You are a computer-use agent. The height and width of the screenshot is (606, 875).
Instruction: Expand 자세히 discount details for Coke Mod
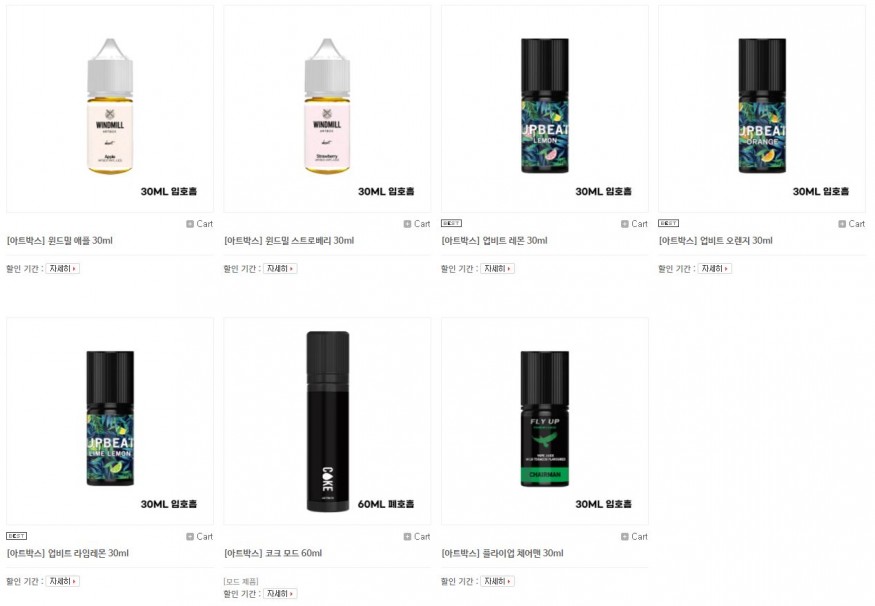point(280,593)
